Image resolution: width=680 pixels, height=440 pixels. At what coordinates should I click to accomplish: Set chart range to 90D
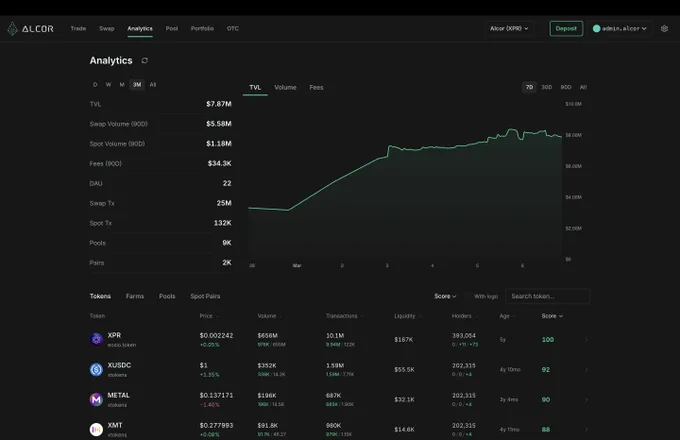(x=566, y=87)
